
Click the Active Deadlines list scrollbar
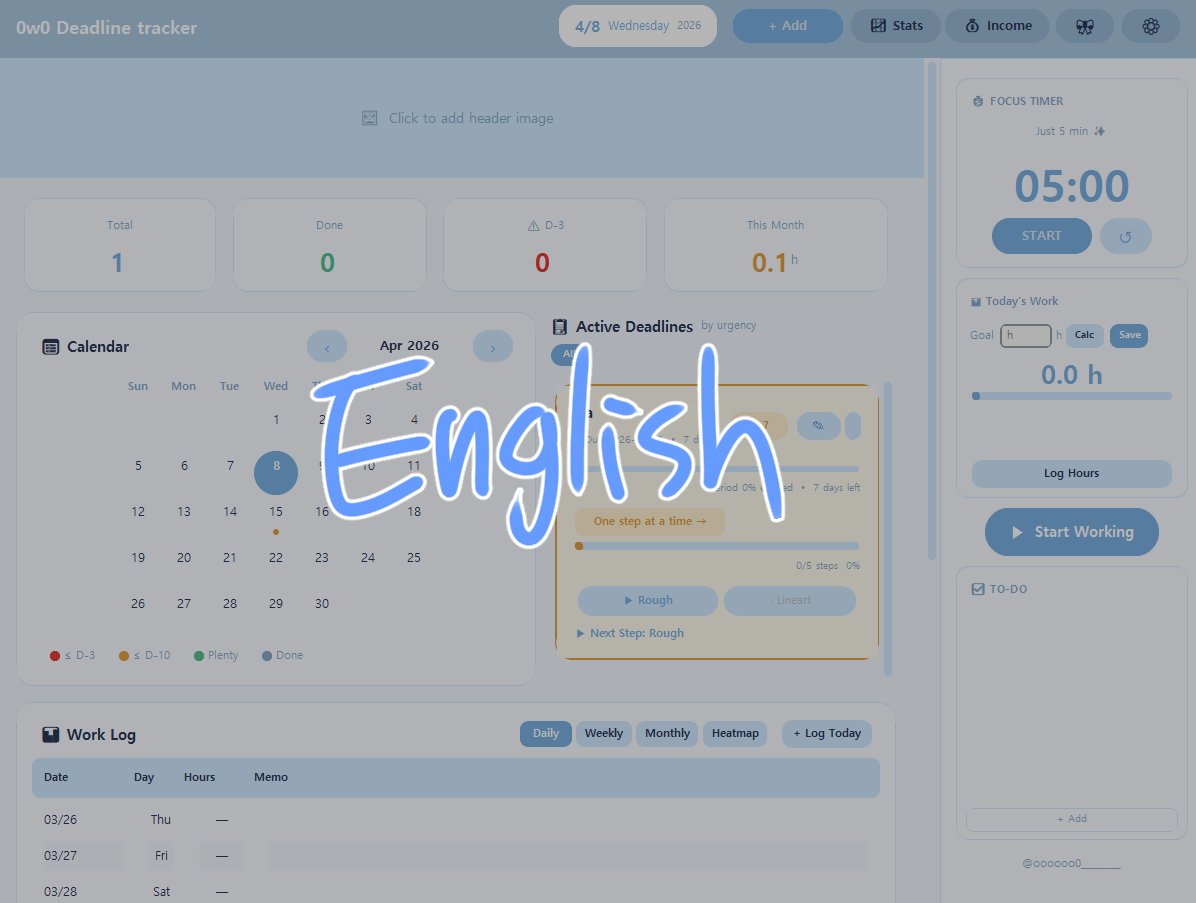pyautogui.click(x=888, y=529)
